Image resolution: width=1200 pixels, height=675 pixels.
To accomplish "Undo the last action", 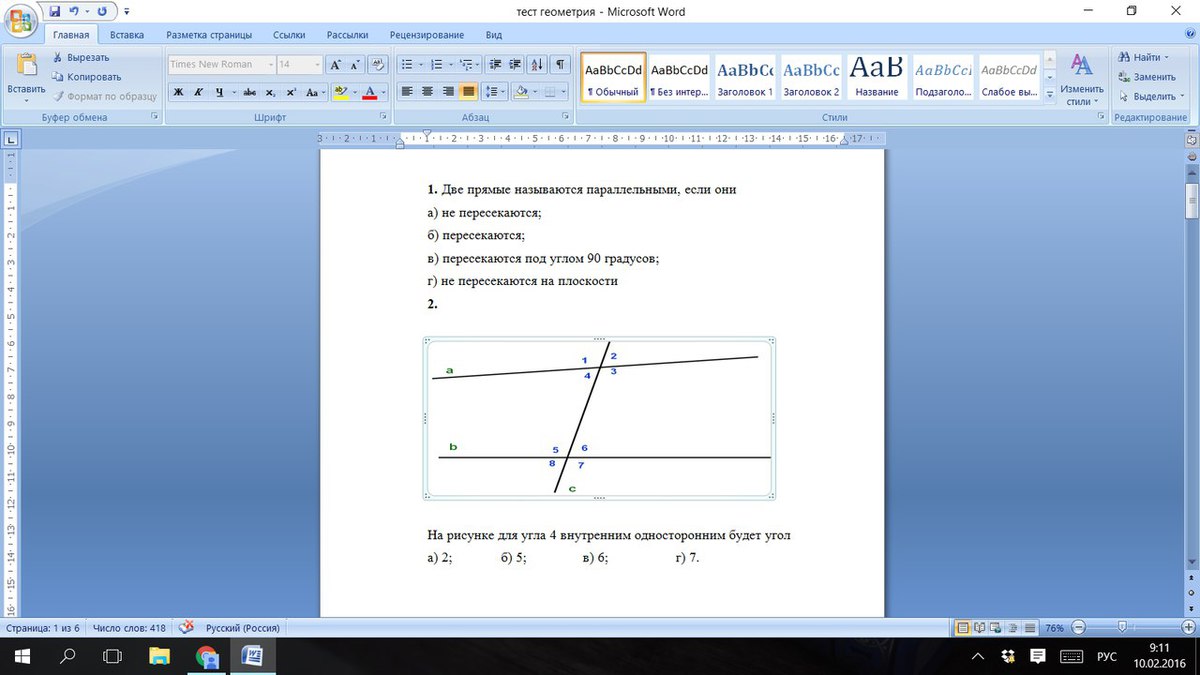I will pyautogui.click(x=73, y=11).
